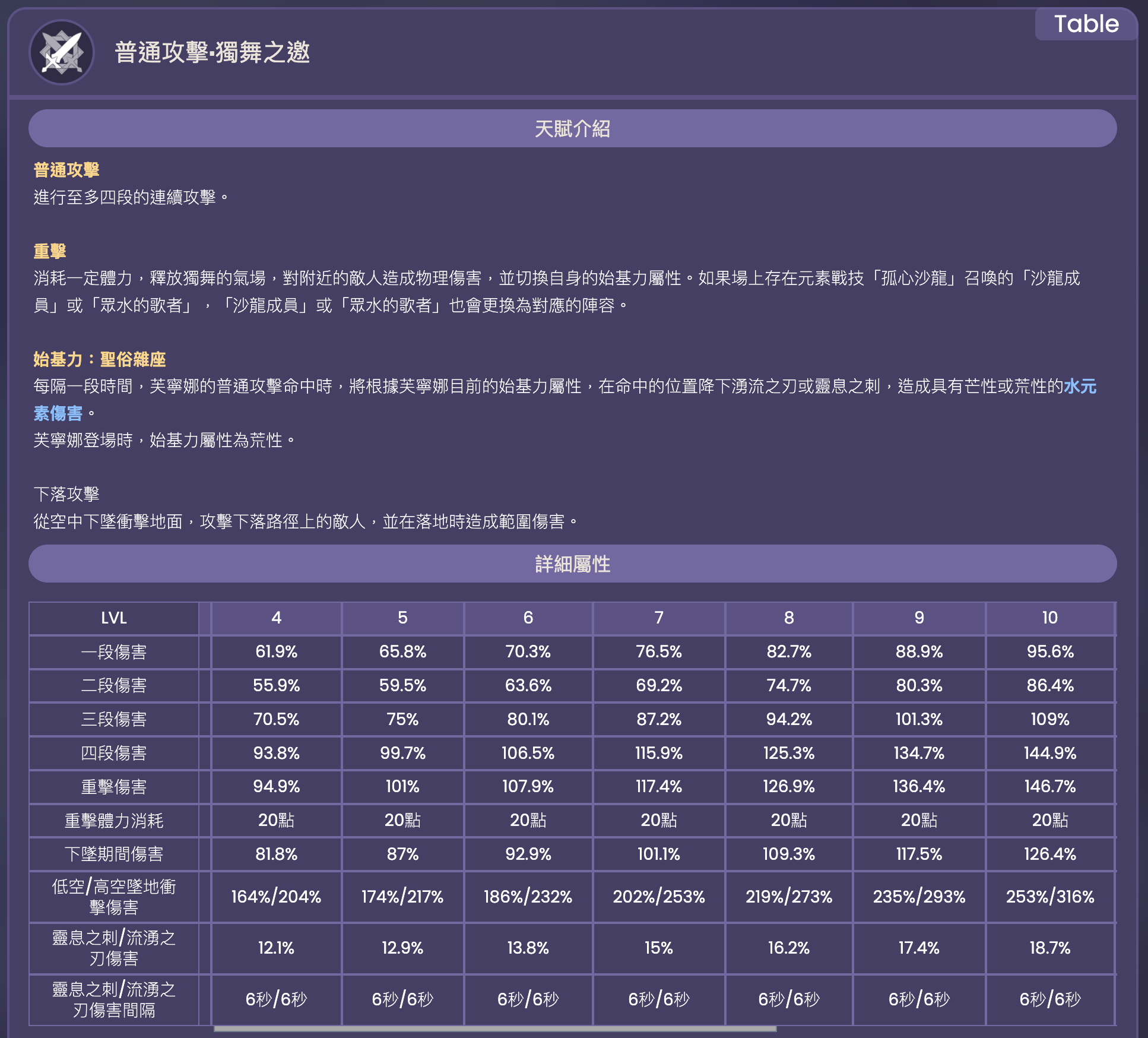Click the 146.7% cell
The height and width of the screenshot is (1038, 1148).
pyautogui.click(x=1050, y=787)
